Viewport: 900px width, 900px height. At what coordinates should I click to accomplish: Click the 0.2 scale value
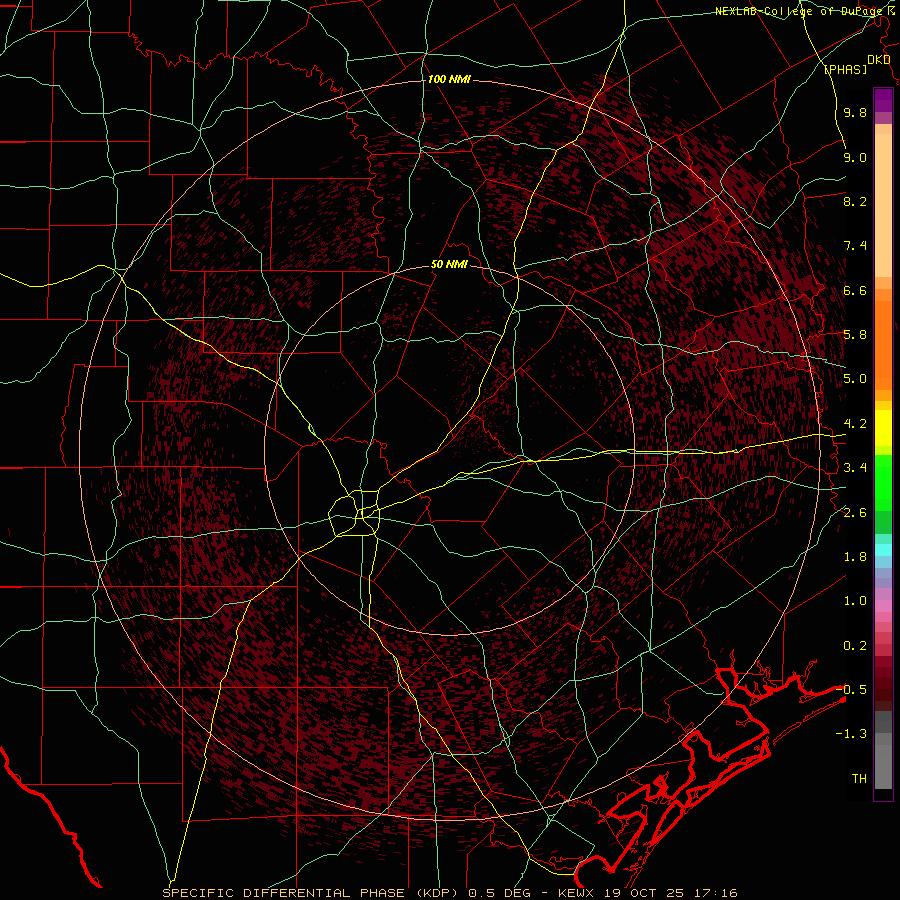pos(855,646)
